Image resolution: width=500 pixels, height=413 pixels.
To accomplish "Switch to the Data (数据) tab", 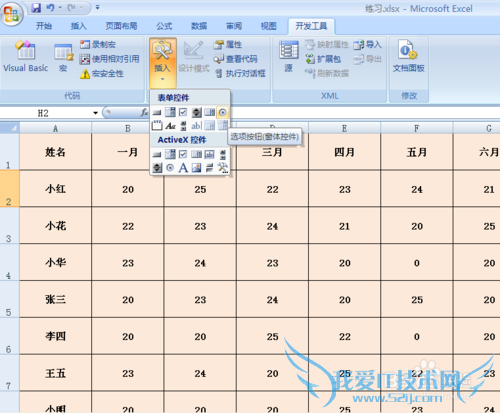I will click(x=199, y=26).
